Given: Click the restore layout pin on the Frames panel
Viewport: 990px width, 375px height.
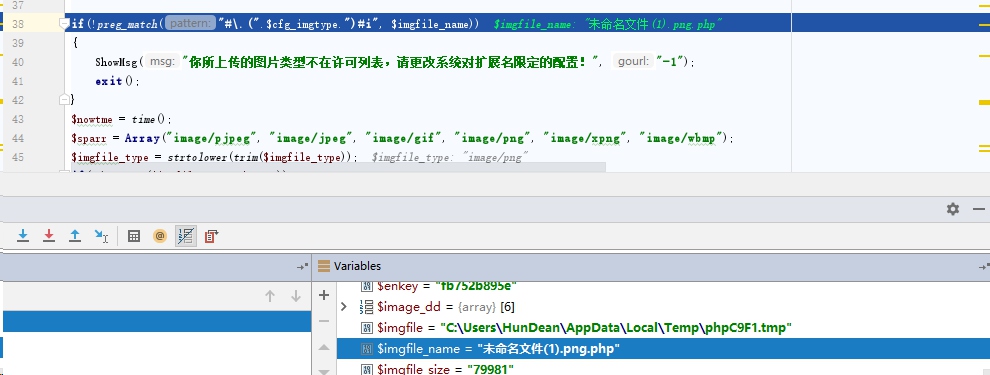Looking at the screenshot, I should (303, 266).
